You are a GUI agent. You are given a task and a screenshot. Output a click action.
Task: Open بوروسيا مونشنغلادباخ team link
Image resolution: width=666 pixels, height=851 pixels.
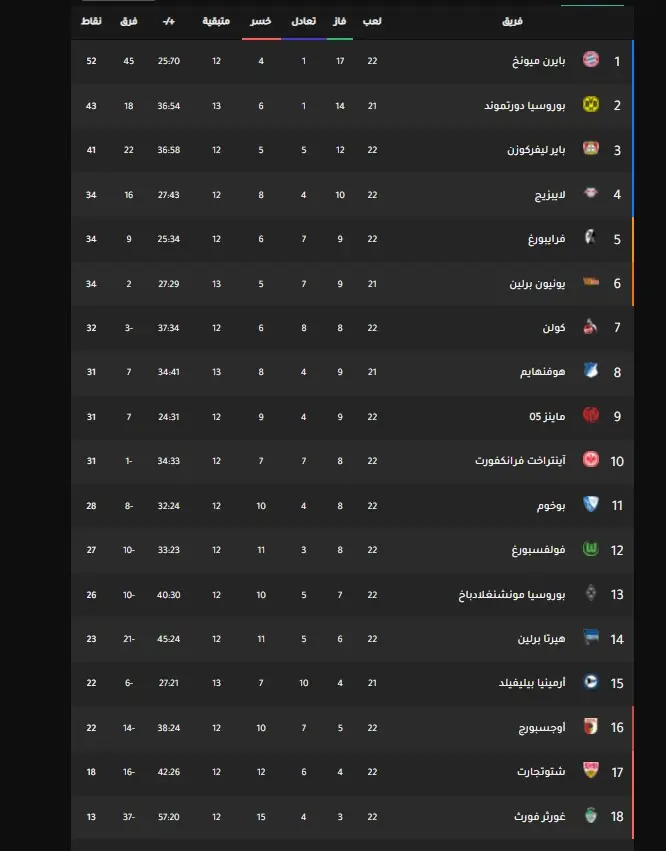point(512,595)
